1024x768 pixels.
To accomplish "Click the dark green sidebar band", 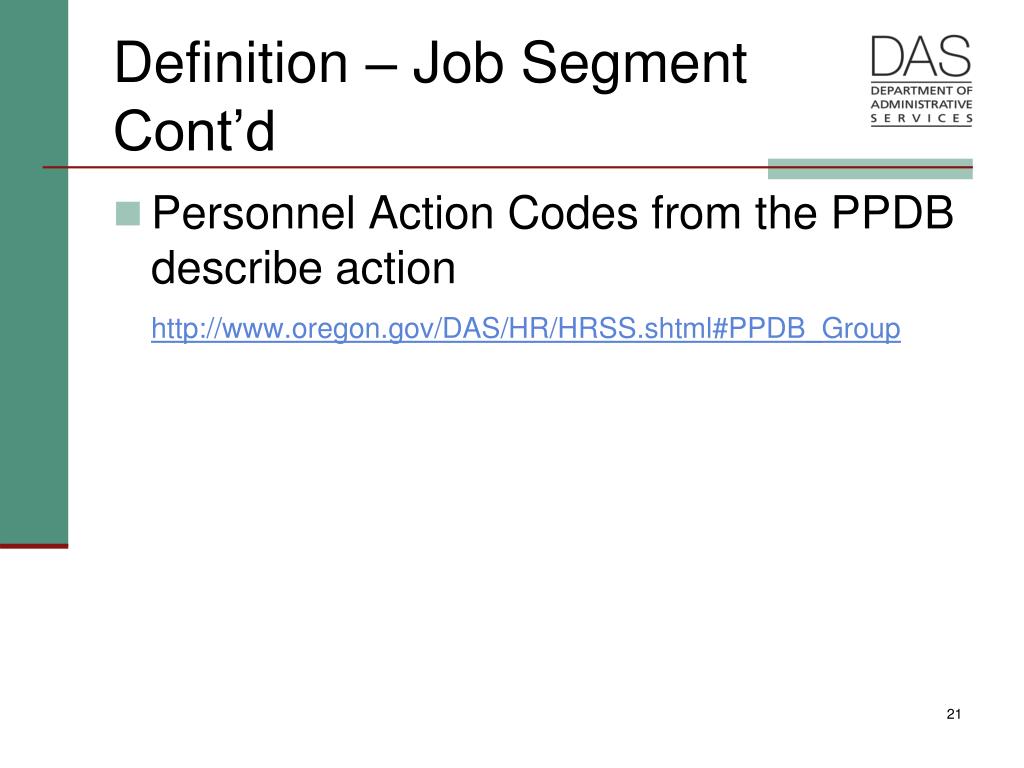I will coord(34,271).
